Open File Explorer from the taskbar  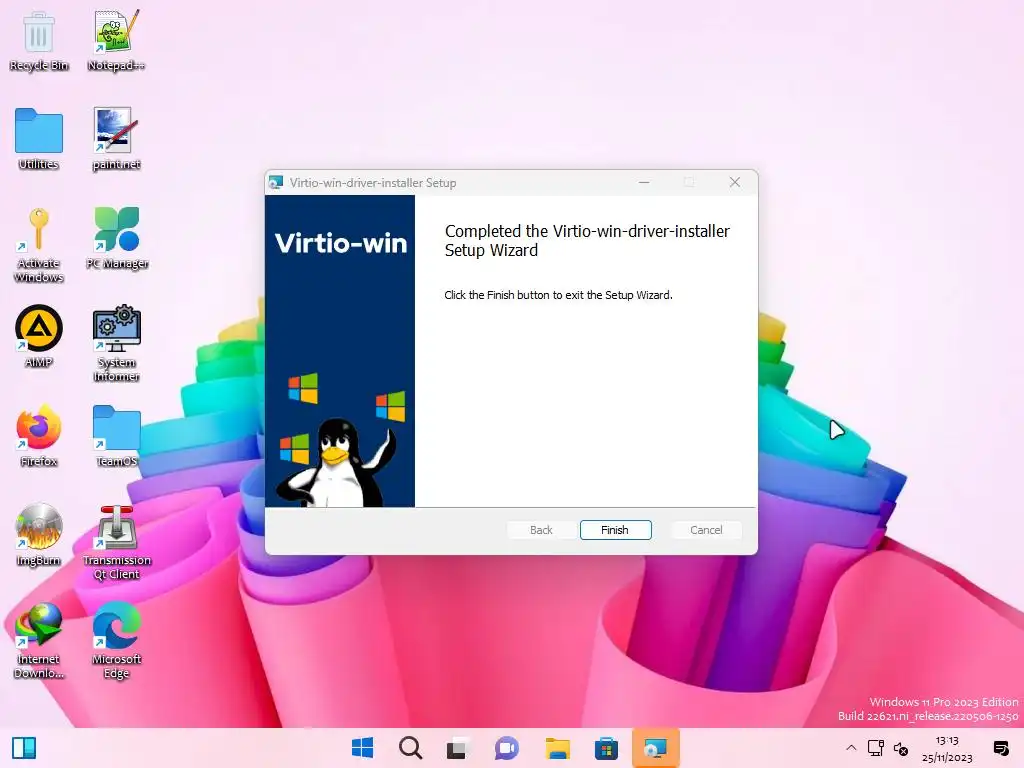tap(558, 748)
